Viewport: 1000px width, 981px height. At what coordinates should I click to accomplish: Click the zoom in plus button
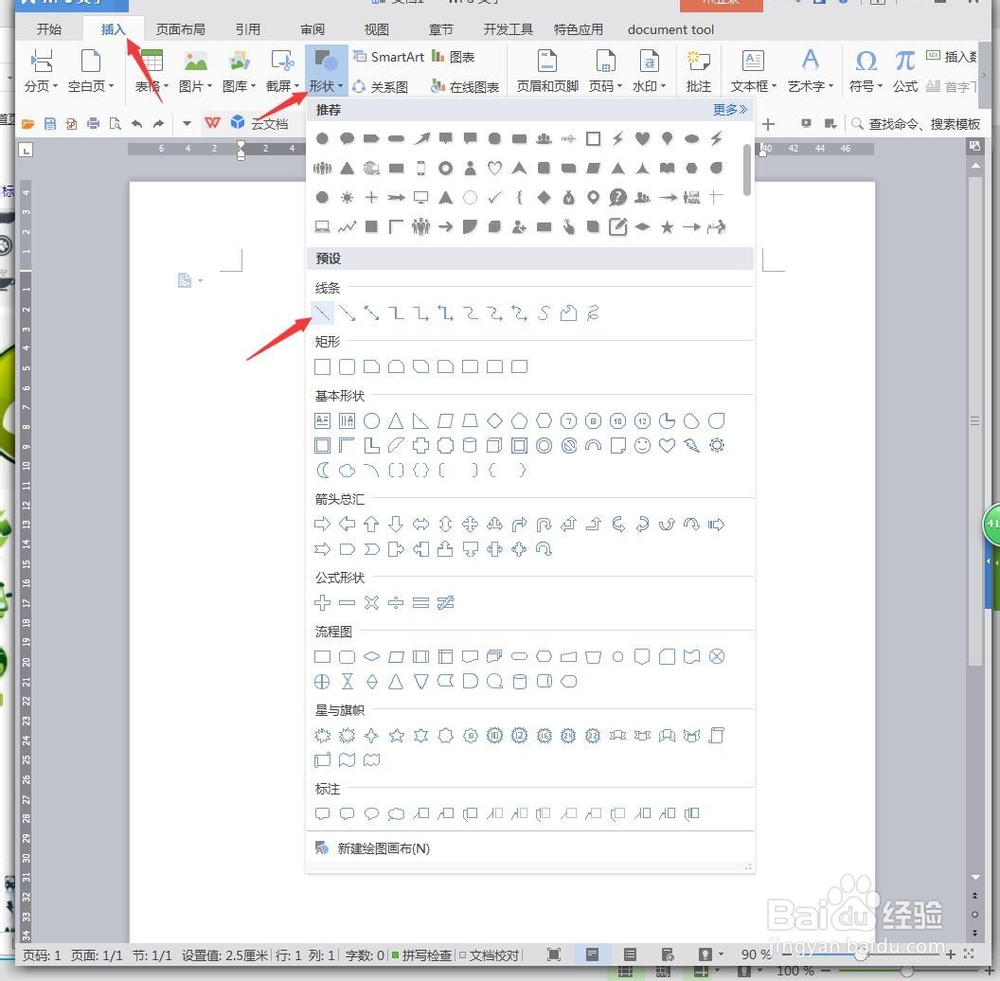(951, 954)
